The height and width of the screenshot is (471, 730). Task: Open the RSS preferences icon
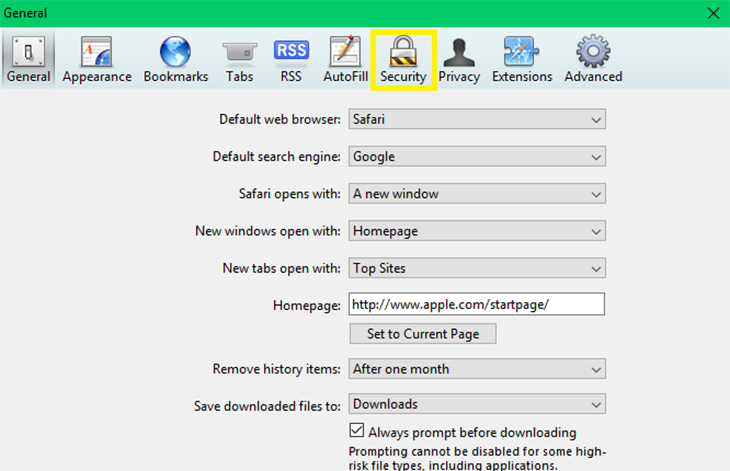pos(291,50)
